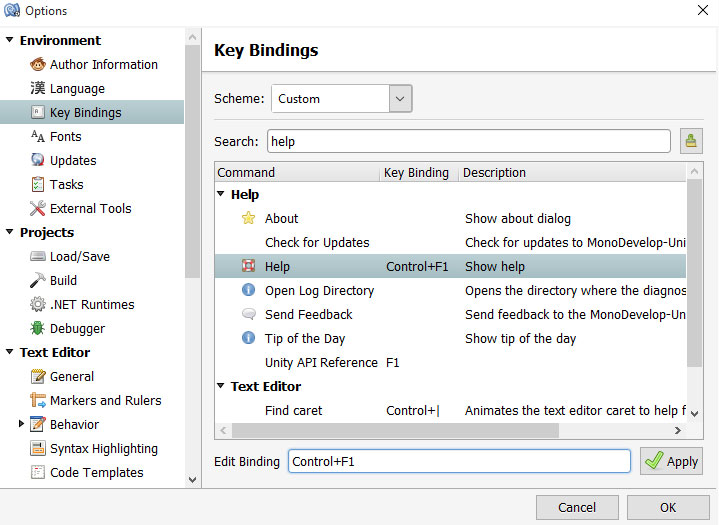Click the Tip of the Day info icon
Image resolution: width=719 pixels, height=525 pixels.
click(x=249, y=338)
